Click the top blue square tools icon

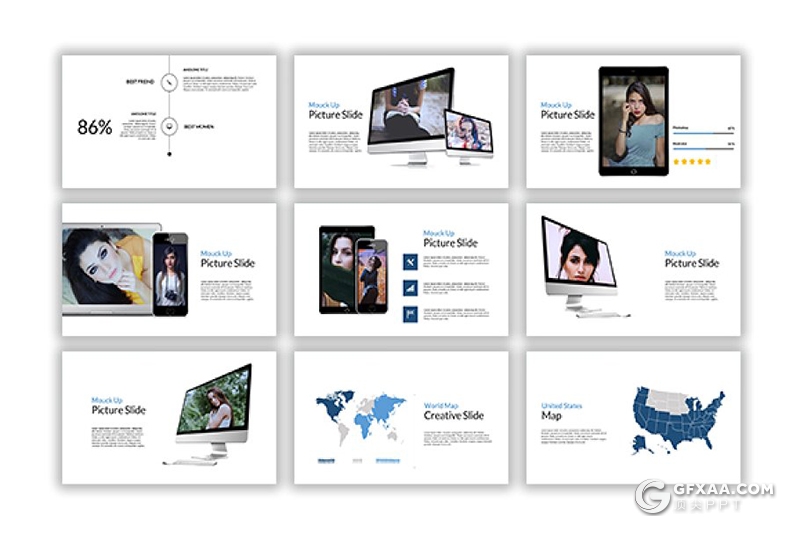pos(410,262)
